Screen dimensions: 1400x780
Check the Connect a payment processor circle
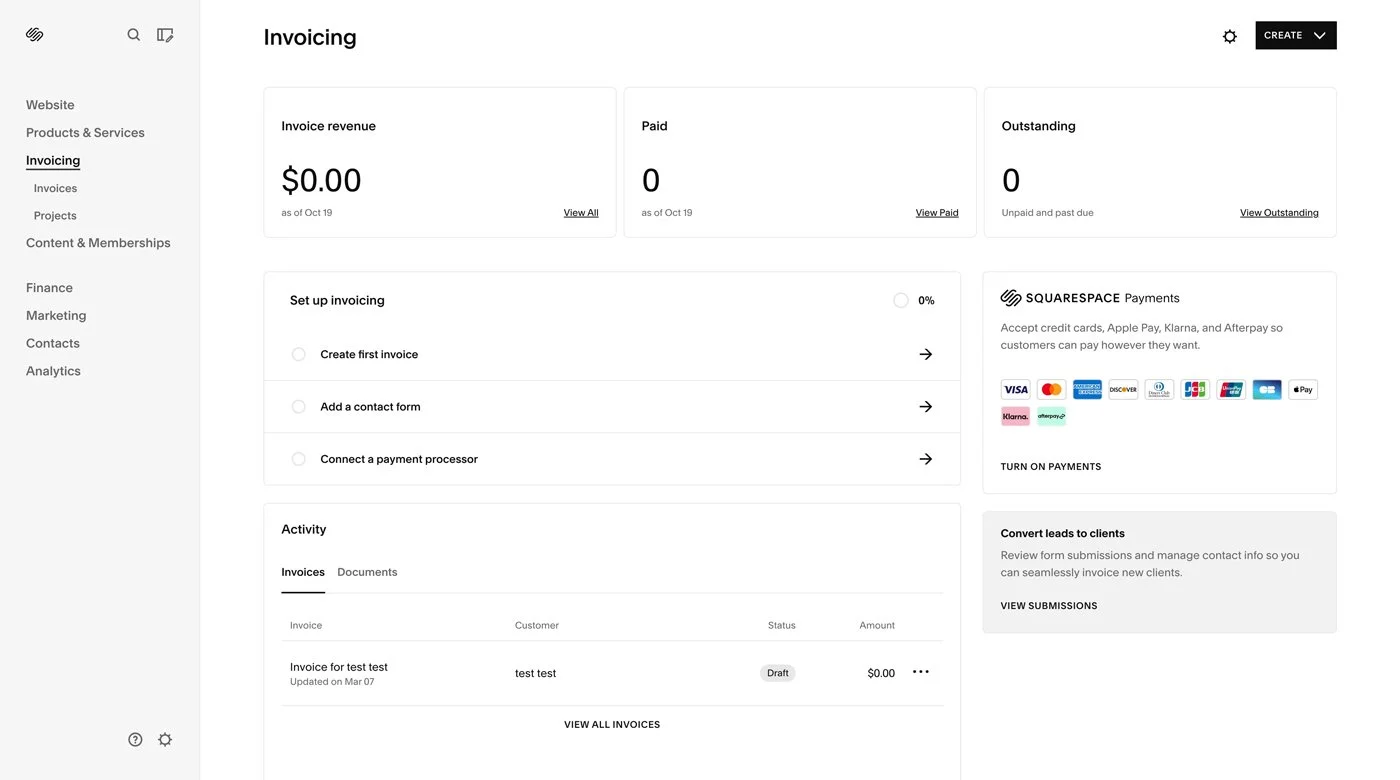(298, 458)
